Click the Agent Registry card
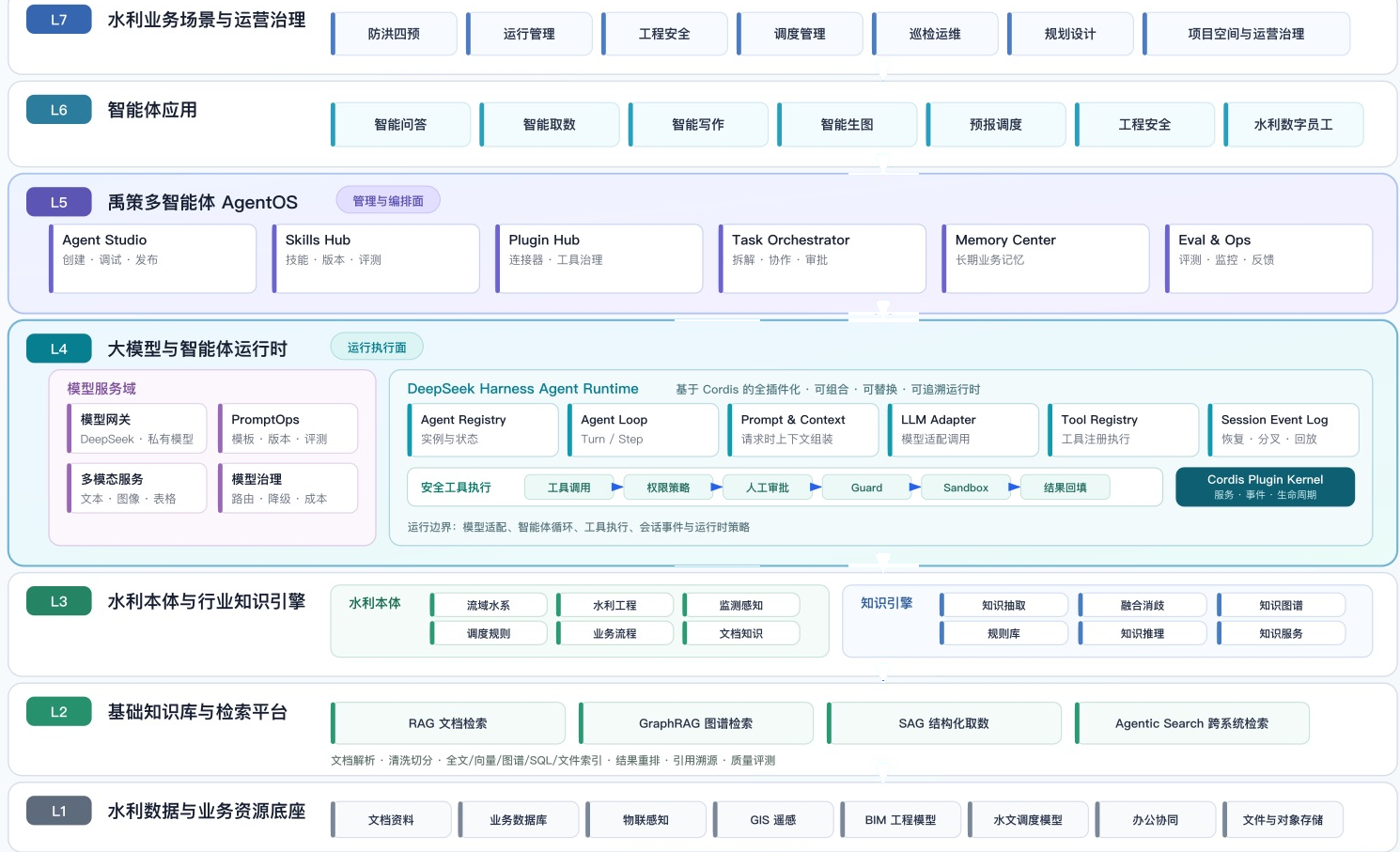1400x852 pixels. click(x=483, y=429)
